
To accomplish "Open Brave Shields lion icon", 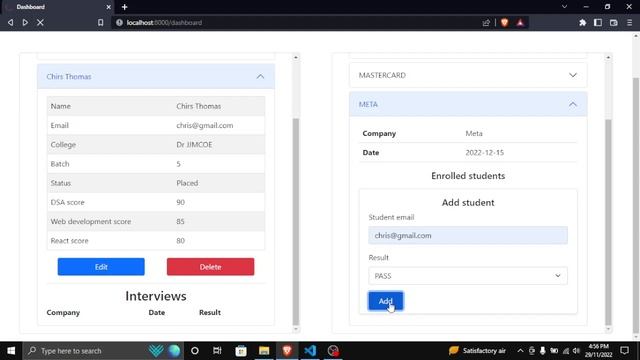I will [504, 22].
